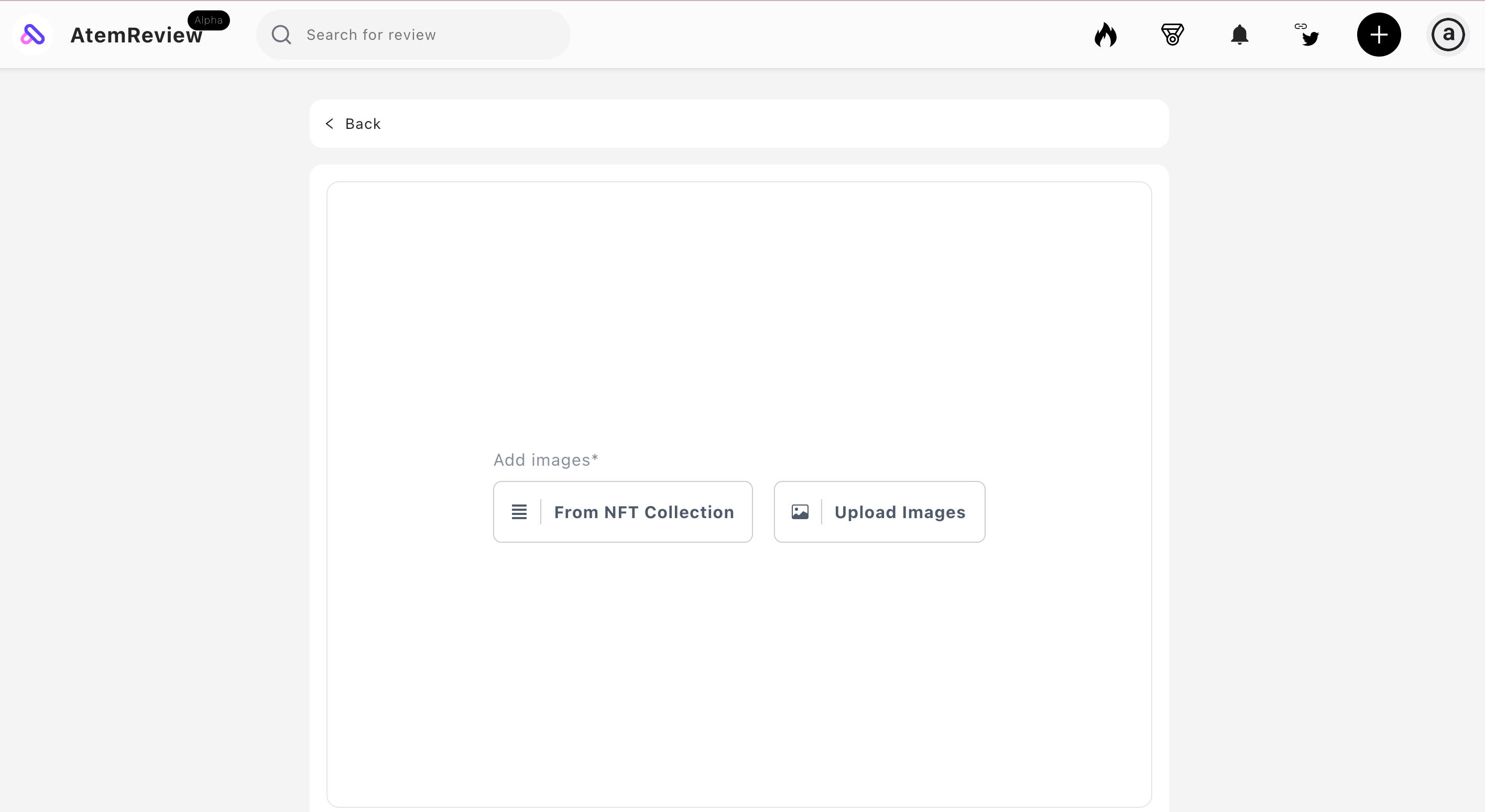Viewport: 1485px width, 812px height.
Task: Open trending reviews via flame icon
Action: [x=1105, y=35]
